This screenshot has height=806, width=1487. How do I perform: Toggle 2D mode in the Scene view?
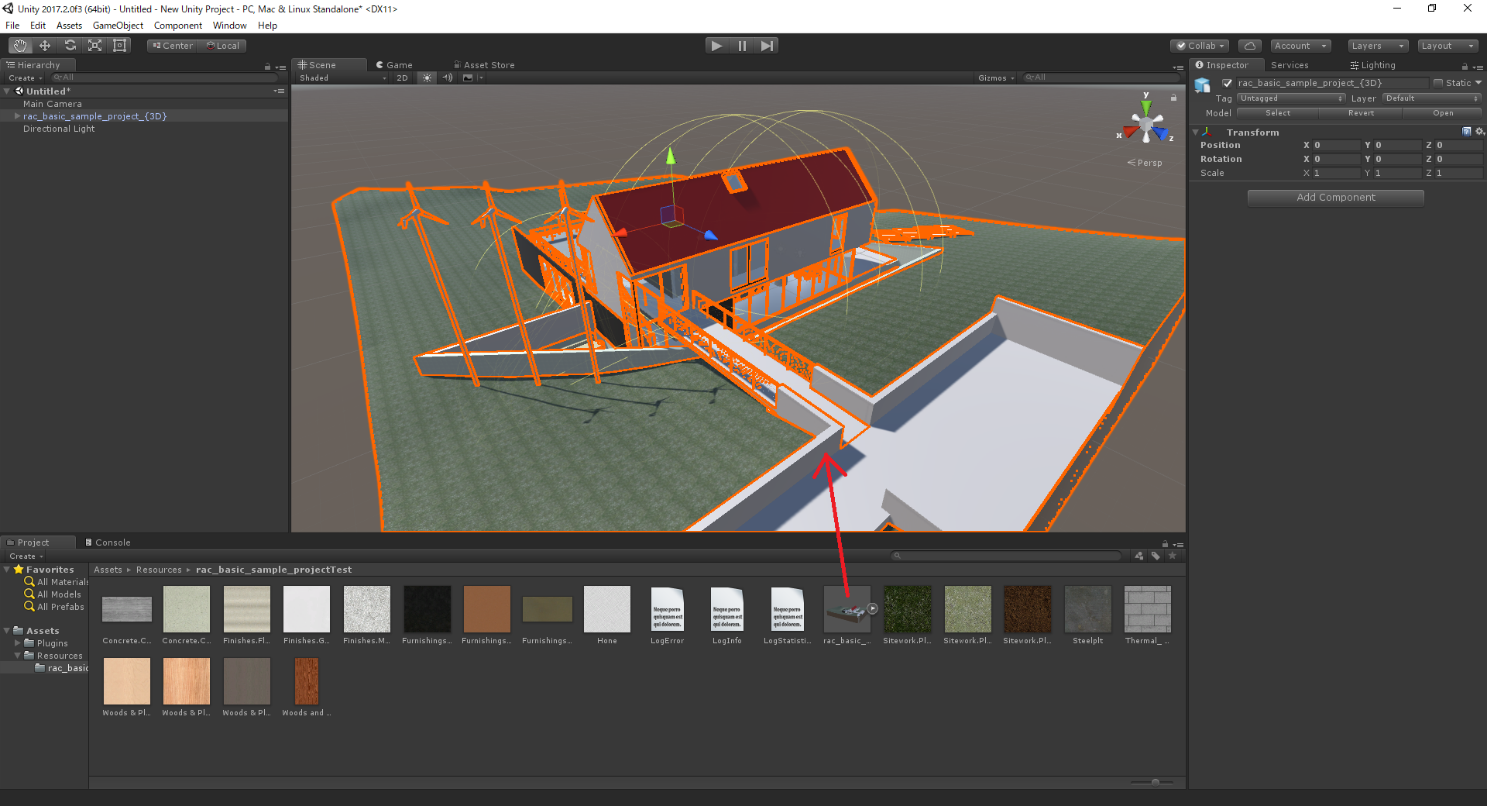tap(402, 77)
